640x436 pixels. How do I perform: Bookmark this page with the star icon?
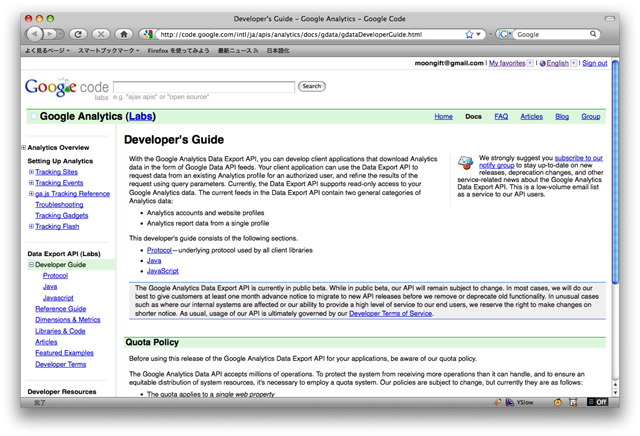[469, 34]
